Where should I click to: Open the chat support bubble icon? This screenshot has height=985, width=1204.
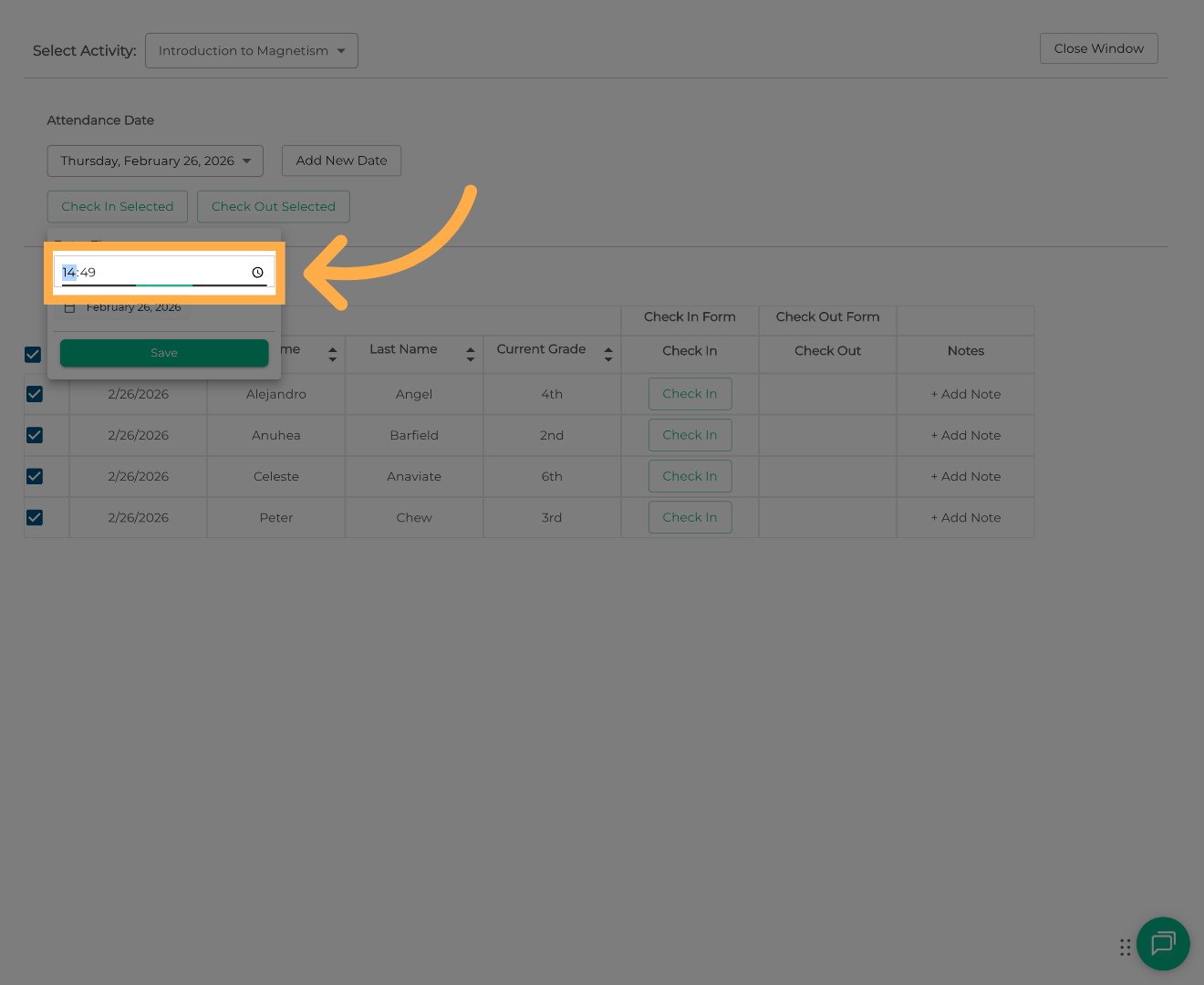[1163, 943]
